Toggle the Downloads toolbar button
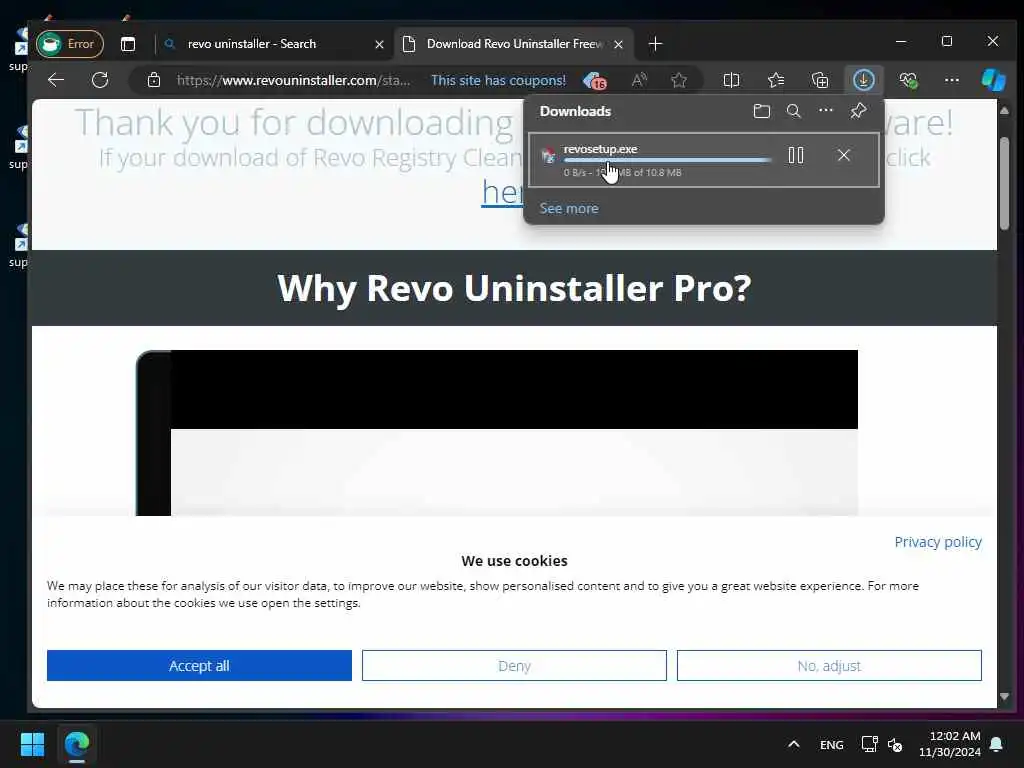 [x=863, y=80]
